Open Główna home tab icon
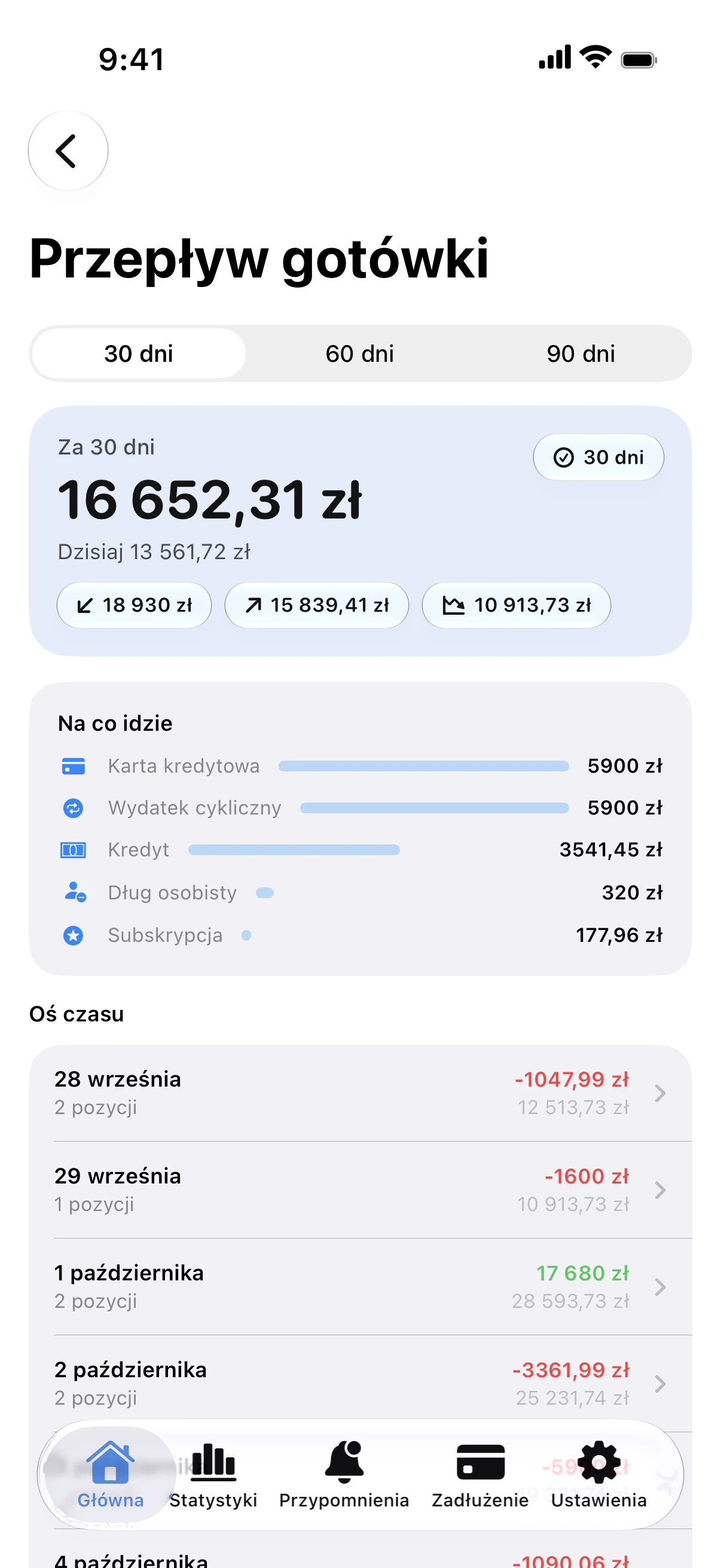Screen dimensions: 721x1568 coord(110,1462)
